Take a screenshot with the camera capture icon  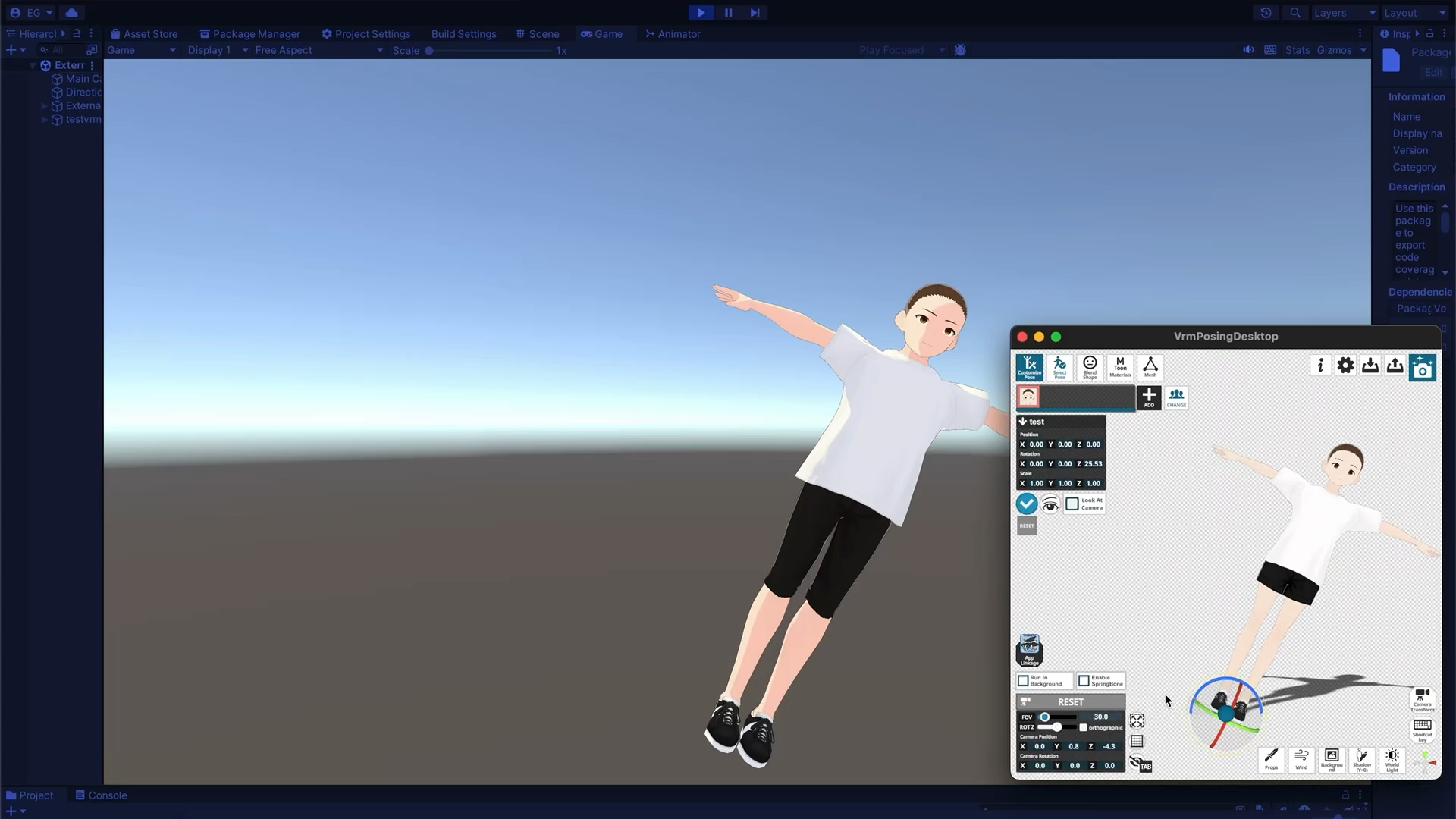[1422, 367]
